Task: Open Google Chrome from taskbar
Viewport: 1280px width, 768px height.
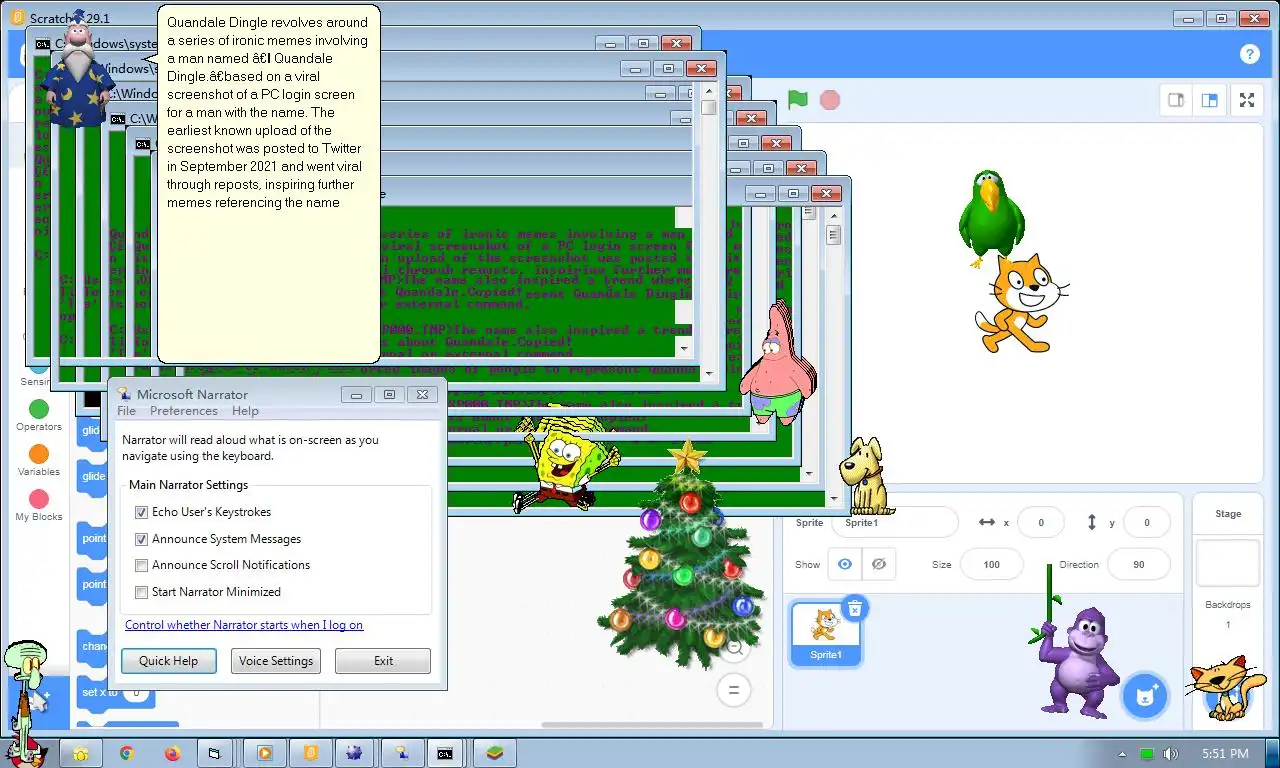Action: click(127, 753)
